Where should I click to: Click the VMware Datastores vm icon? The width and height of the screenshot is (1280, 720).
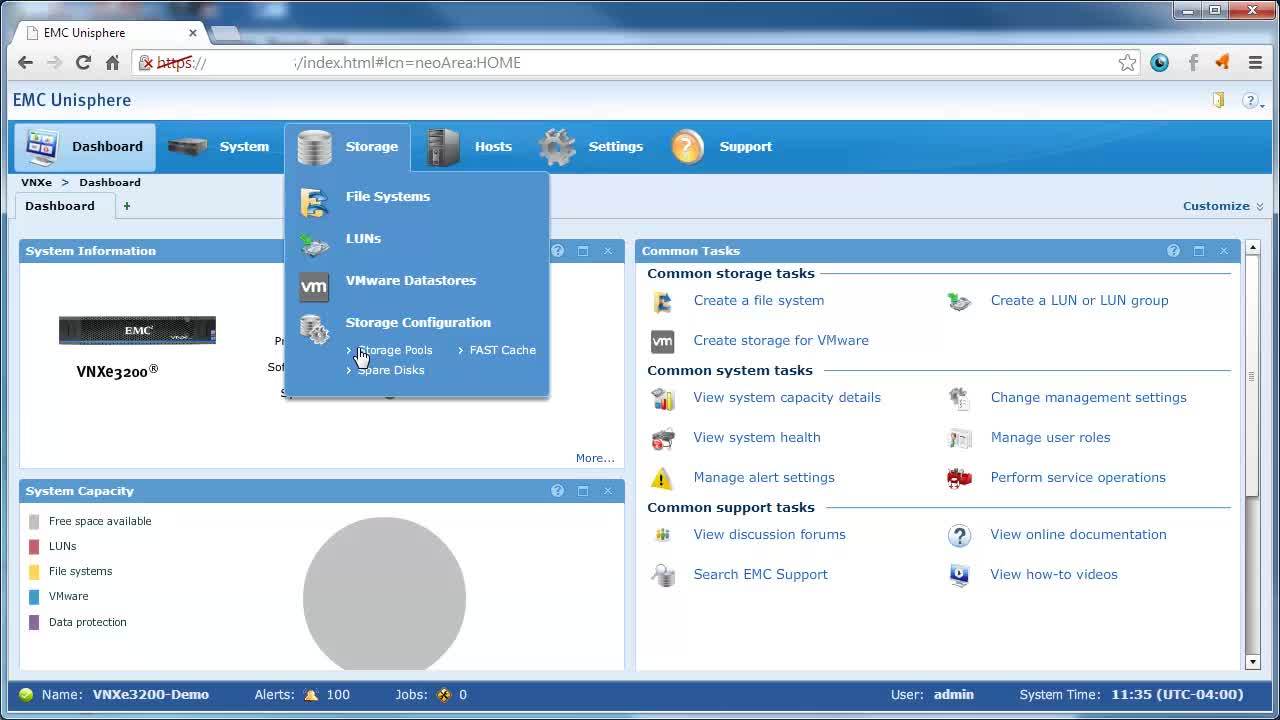(314, 287)
